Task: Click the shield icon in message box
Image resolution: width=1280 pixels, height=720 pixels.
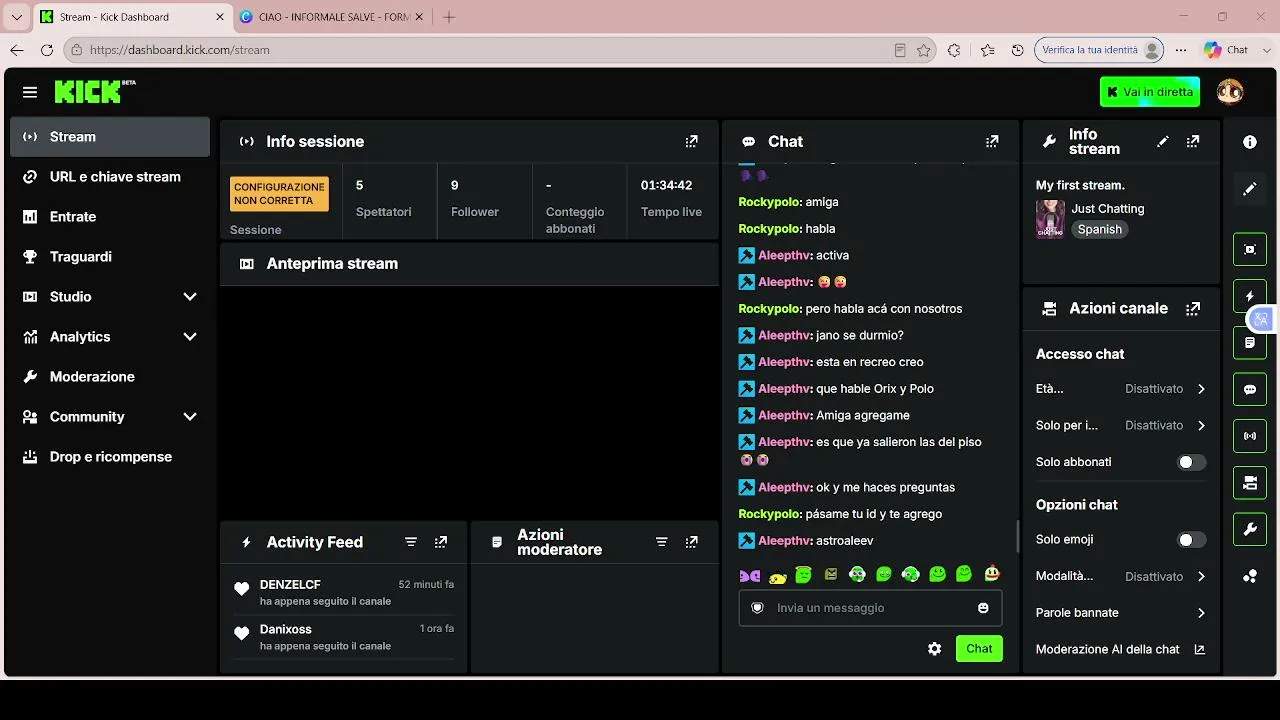Action: (x=757, y=608)
